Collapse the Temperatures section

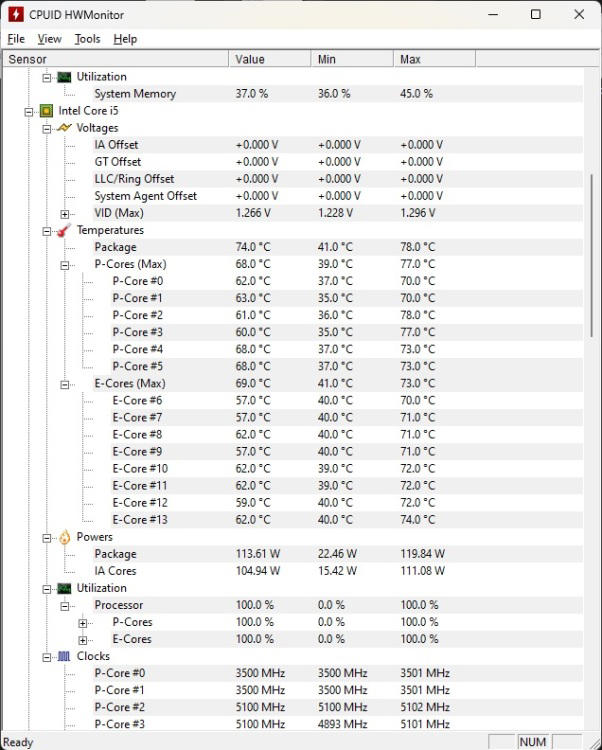(47, 232)
